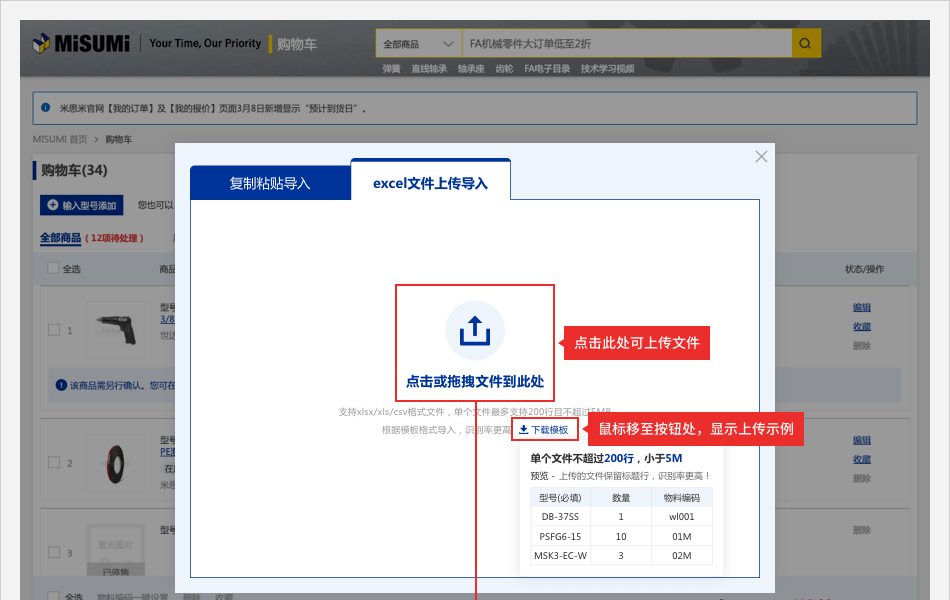
Task: Check the checkbox for cart item 1
Action: pyautogui.click(x=54, y=329)
